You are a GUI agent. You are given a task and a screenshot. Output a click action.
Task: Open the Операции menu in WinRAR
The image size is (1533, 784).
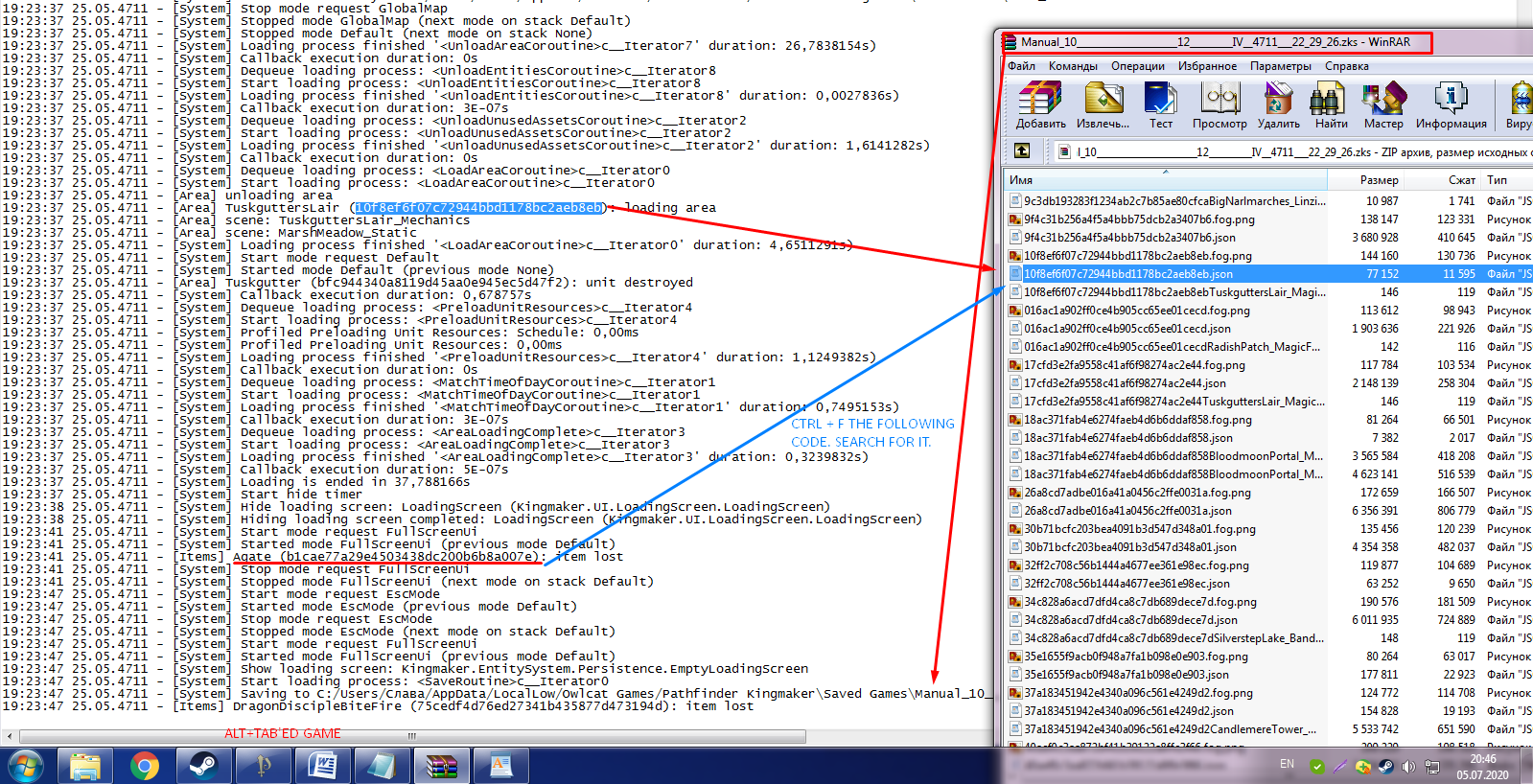tap(1138, 66)
